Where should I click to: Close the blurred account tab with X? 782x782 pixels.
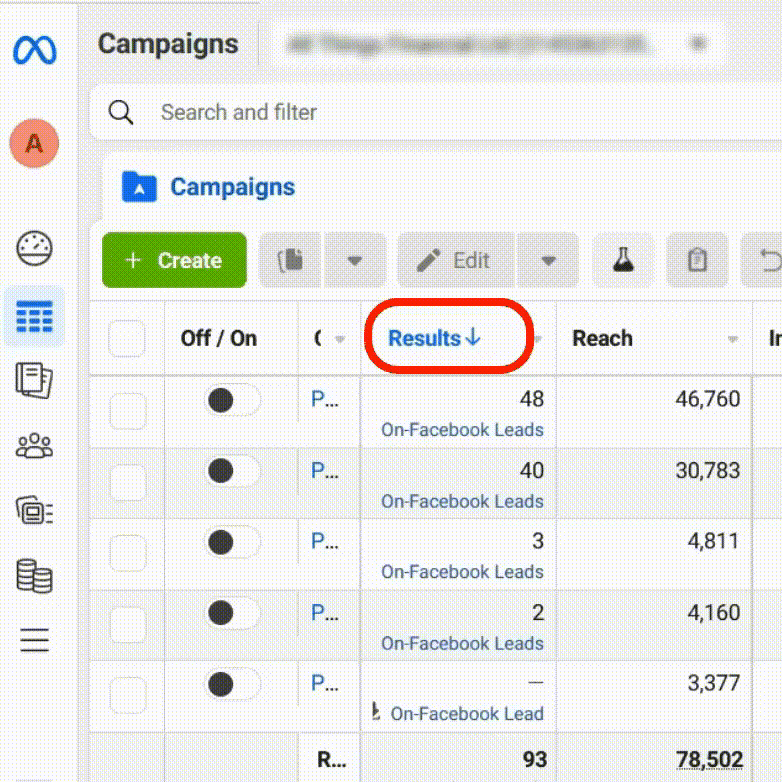pyautogui.click(x=698, y=43)
